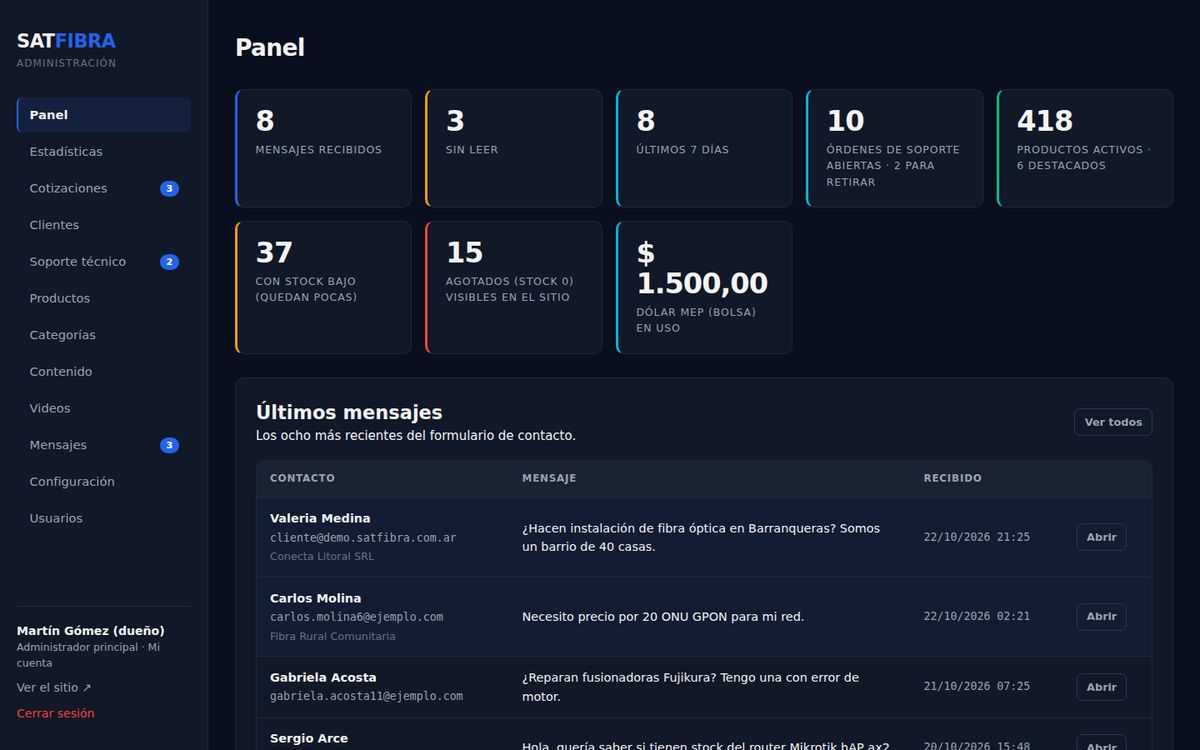Click the CONTACTO column header
This screenshot has width=1200, height=750.
point(302,478)
